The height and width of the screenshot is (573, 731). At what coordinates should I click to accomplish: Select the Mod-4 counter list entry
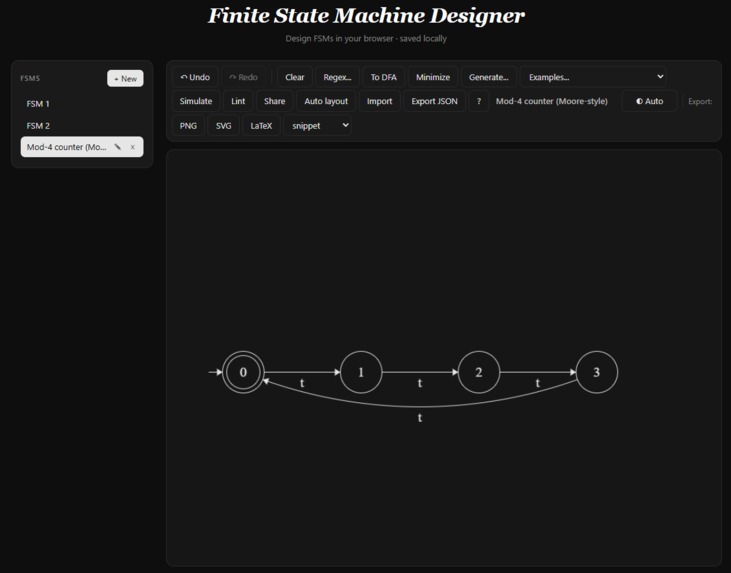click(x=82, y=147)
